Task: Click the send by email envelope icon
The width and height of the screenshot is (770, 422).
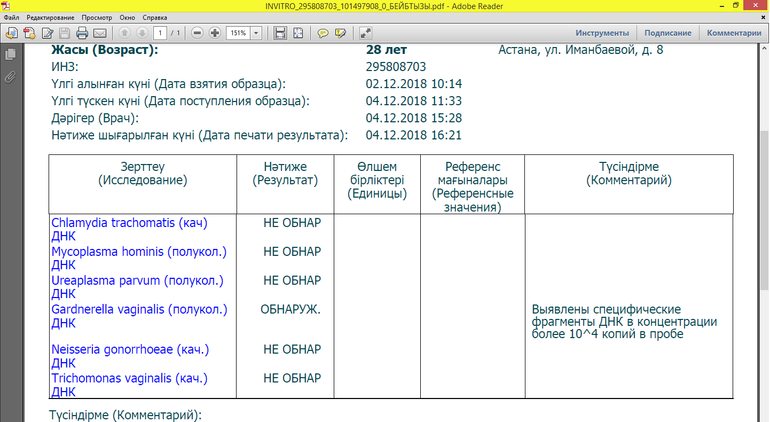Action: 98,33
